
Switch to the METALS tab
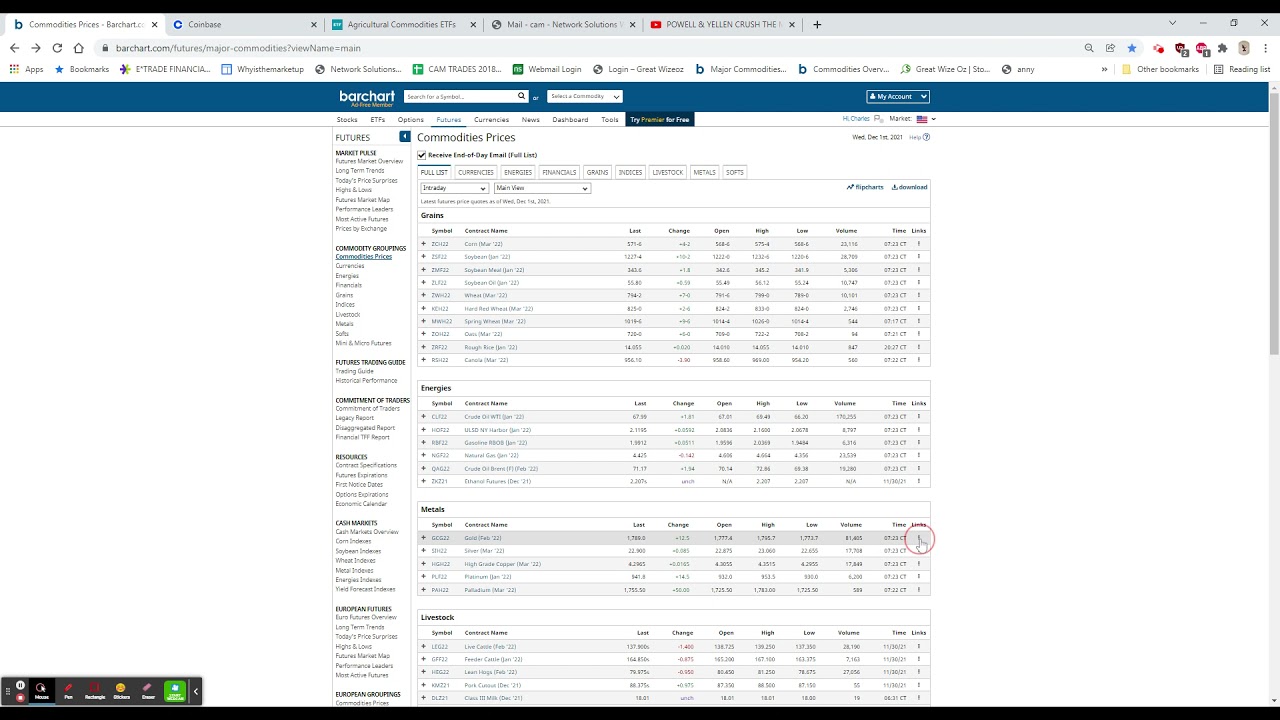click(705, 172)
